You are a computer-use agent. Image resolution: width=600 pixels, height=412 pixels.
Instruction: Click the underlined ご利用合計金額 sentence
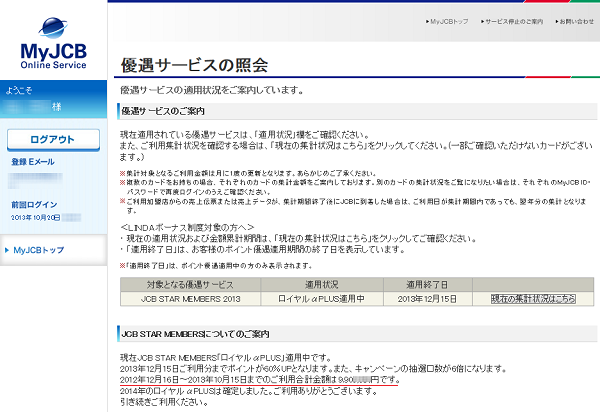point(260,380)
